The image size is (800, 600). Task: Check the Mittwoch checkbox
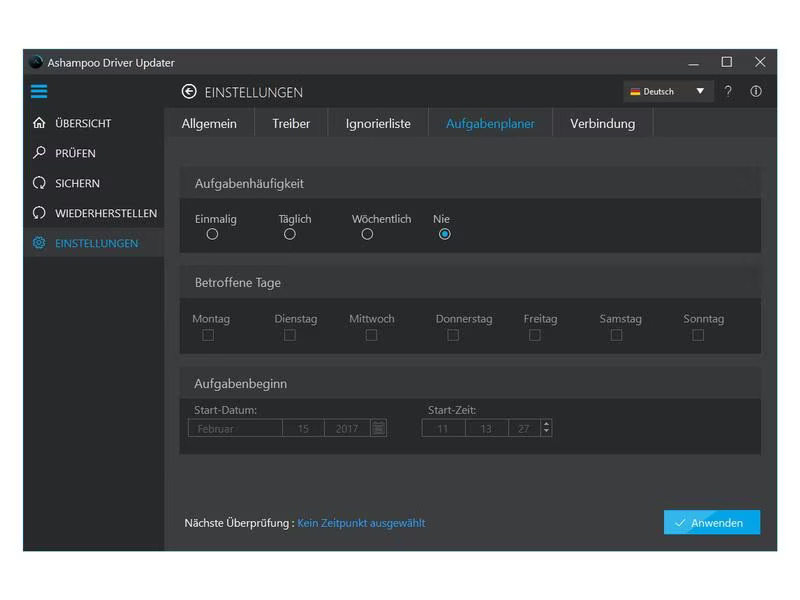[x=371, y=335]
